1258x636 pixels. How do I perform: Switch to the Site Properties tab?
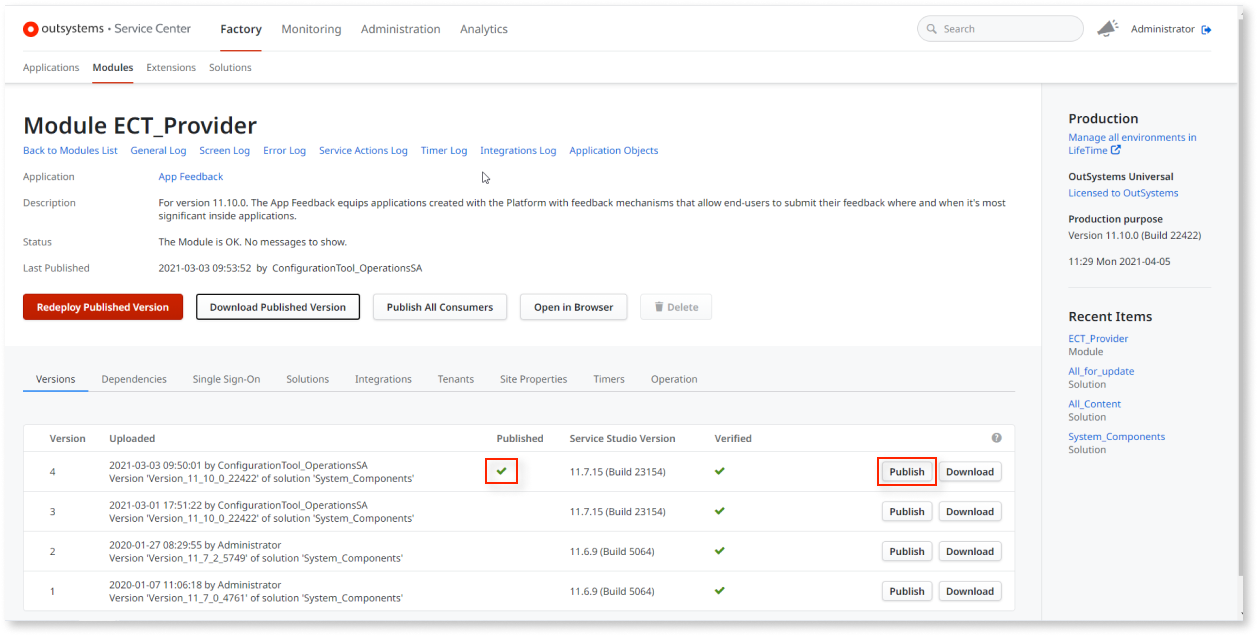(x=534, y=379)
